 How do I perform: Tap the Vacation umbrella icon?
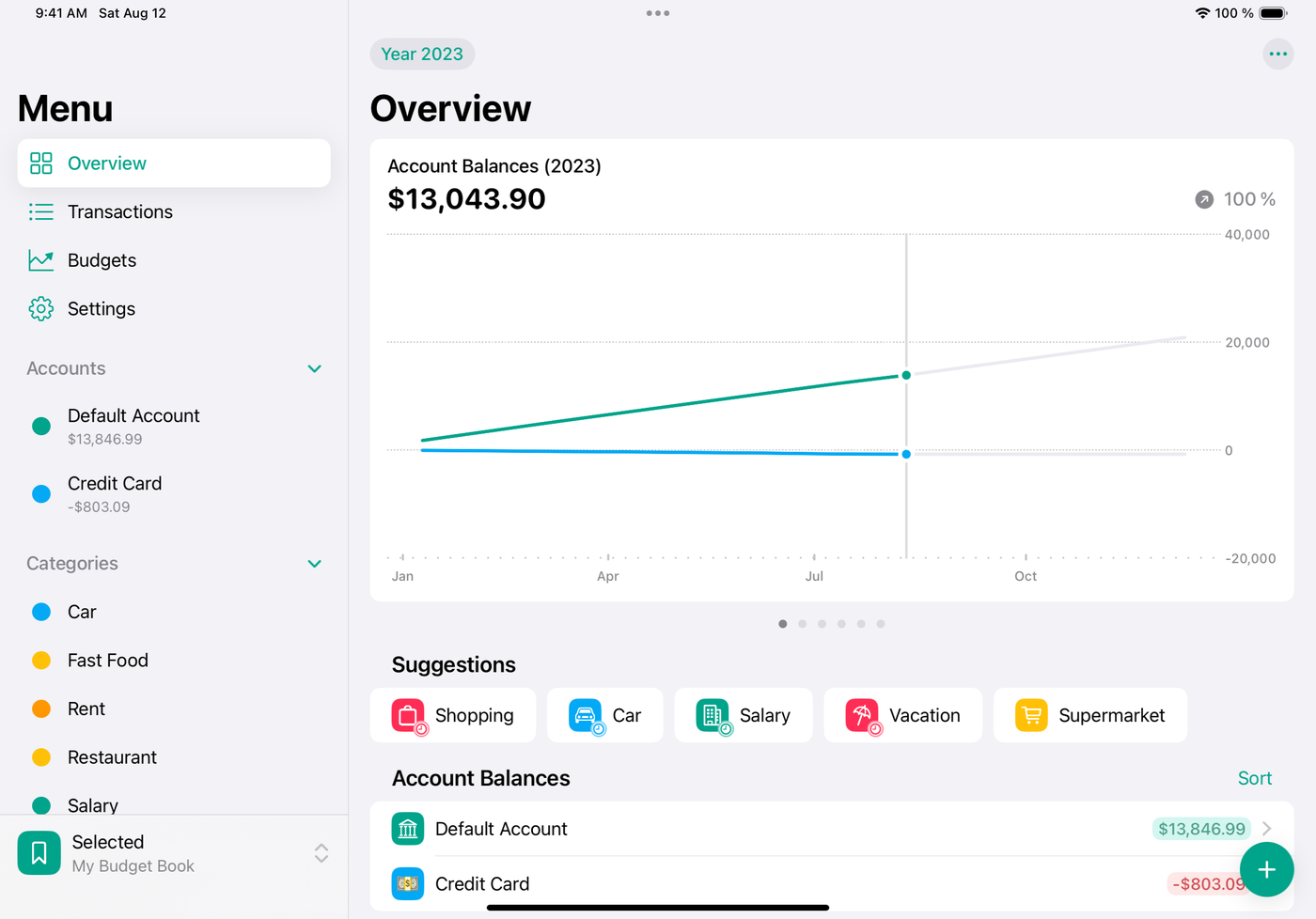pos(861,715)
